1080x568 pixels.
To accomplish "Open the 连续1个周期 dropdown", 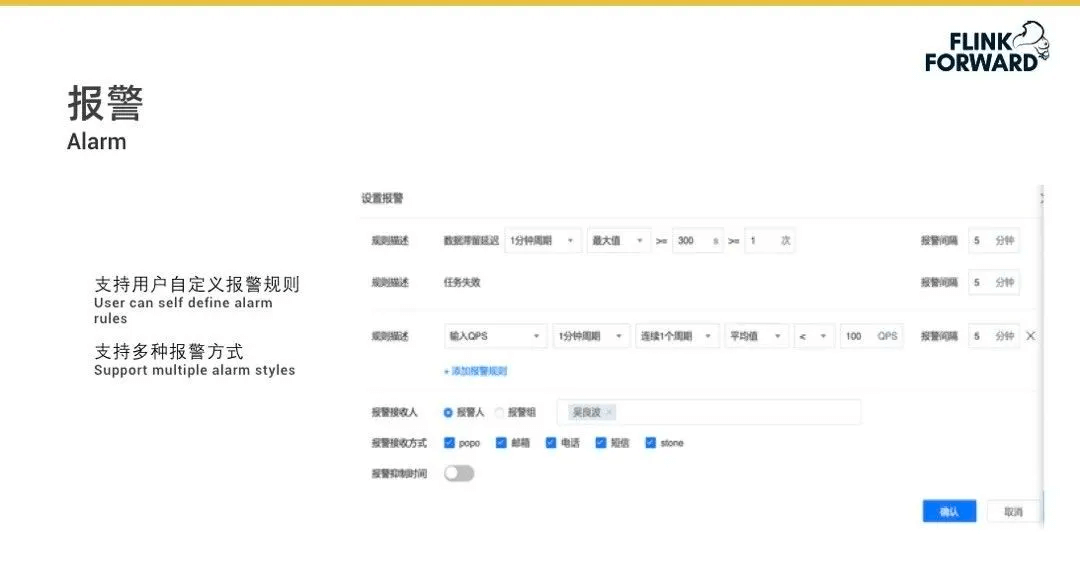I will (677, 336).
